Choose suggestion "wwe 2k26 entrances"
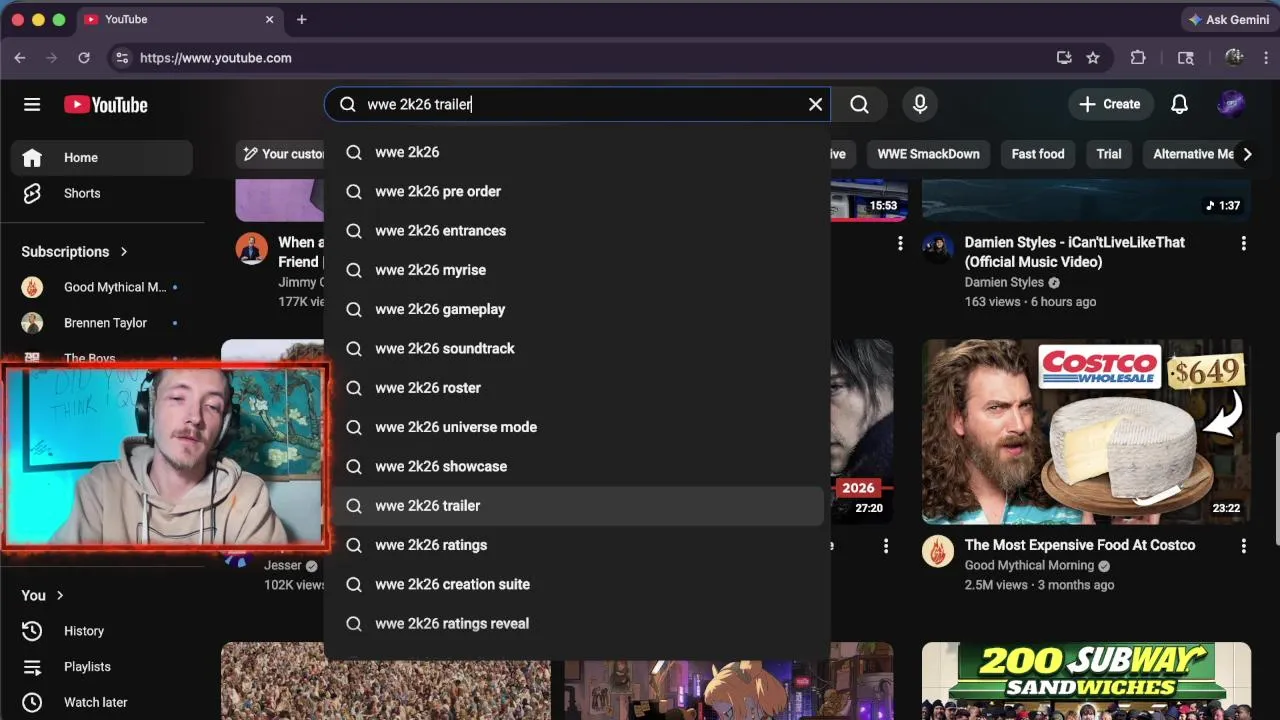Image resolution: width=1280 pixels, height=720 pixels. pos(578,230)
